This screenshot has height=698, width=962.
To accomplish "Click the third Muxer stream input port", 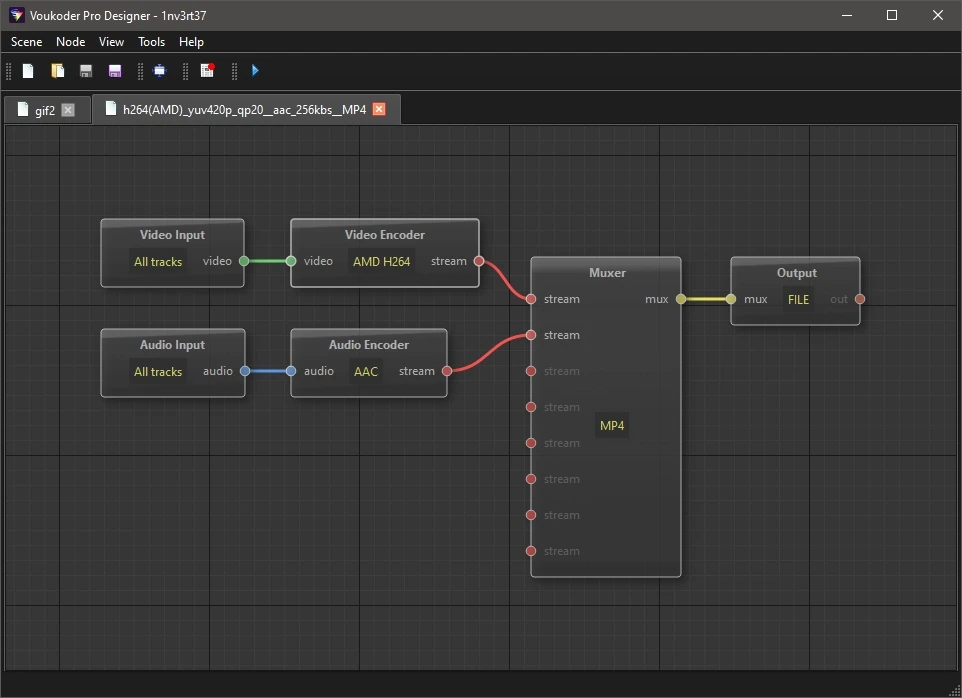I will 531,371.
